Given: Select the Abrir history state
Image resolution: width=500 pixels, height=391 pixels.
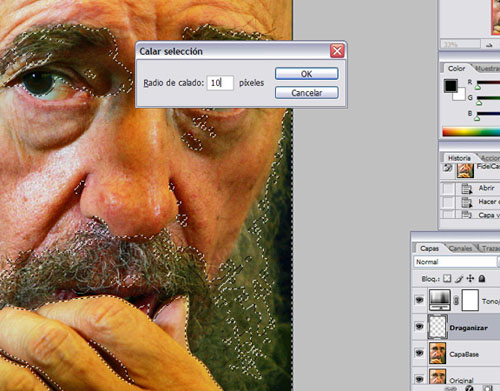Looking at the screenshot, I should click(486, 188).
